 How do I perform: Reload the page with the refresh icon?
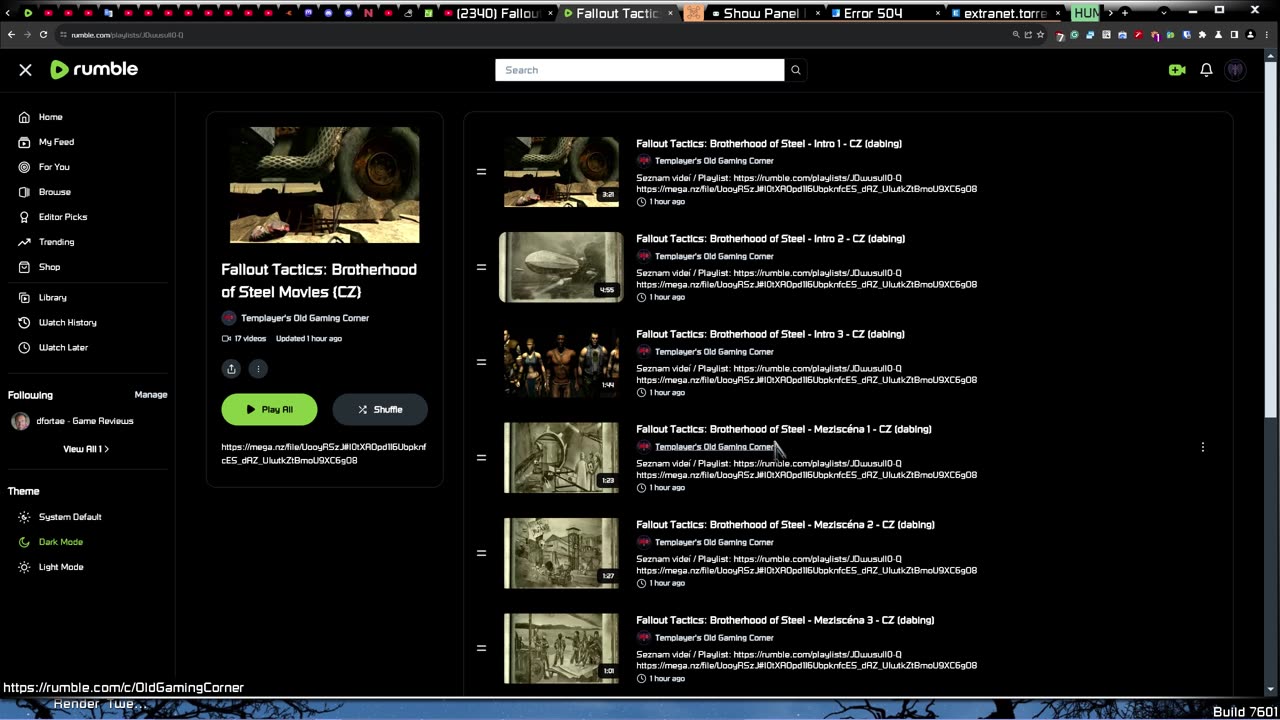tap(43, 34)
